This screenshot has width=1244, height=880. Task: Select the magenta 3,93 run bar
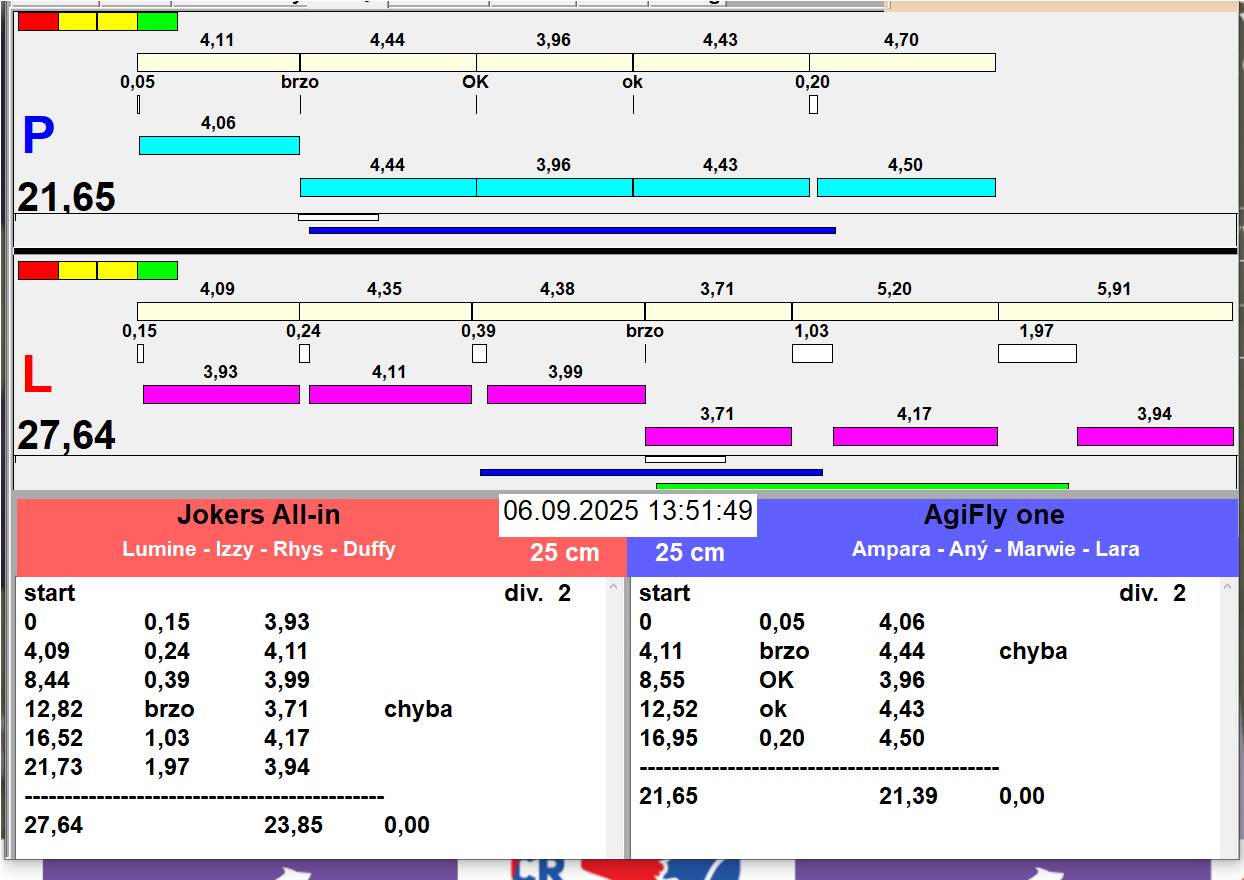221,394
